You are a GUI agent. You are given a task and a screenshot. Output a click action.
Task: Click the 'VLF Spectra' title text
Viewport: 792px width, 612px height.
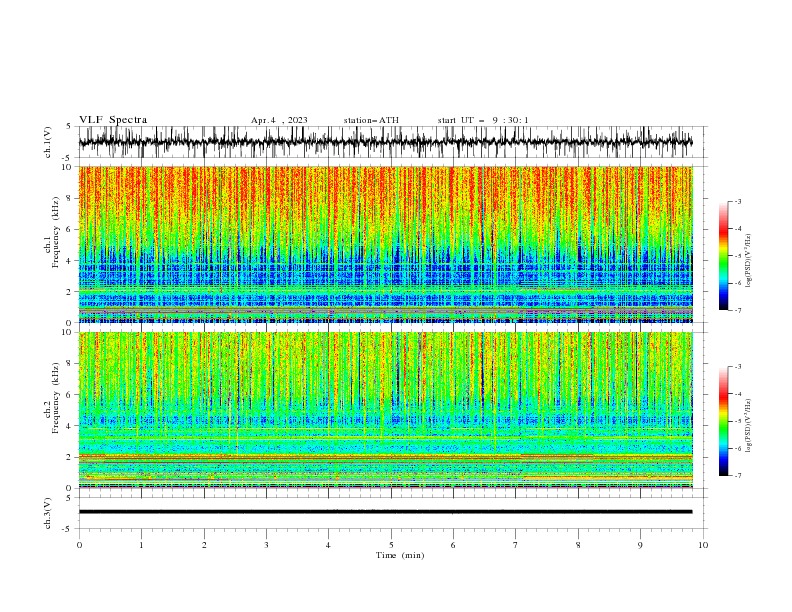tap(113, 120)
